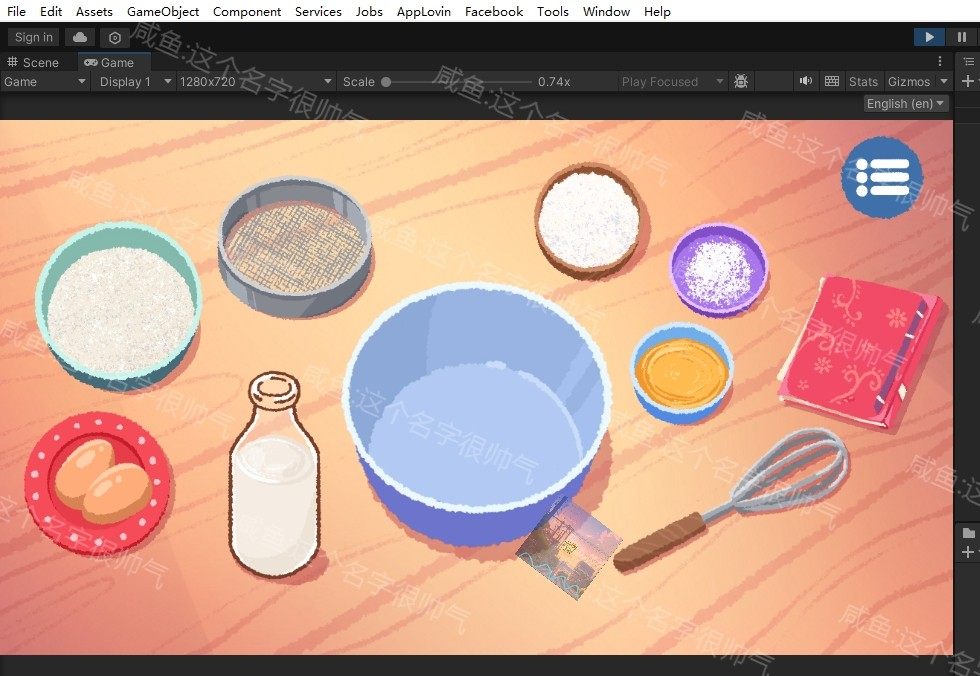The image size is (980, 676).
Task: Open the Gizmos dropdown arrow
Action: coord(943,81)
